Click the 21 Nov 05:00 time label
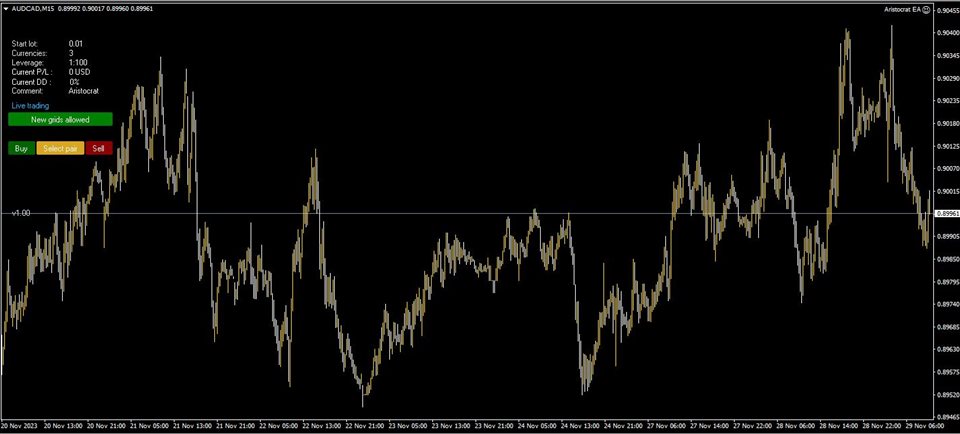960x434 pixels. pyautogui.click(x=149, y=425)
